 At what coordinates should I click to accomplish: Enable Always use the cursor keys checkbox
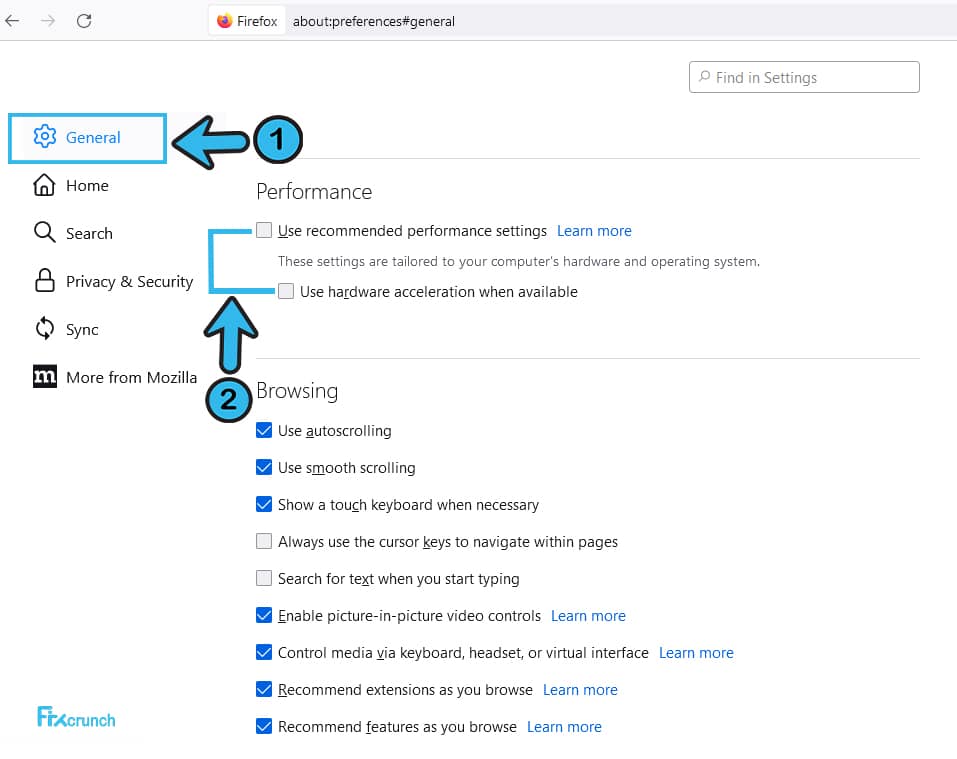click(264, 541)
